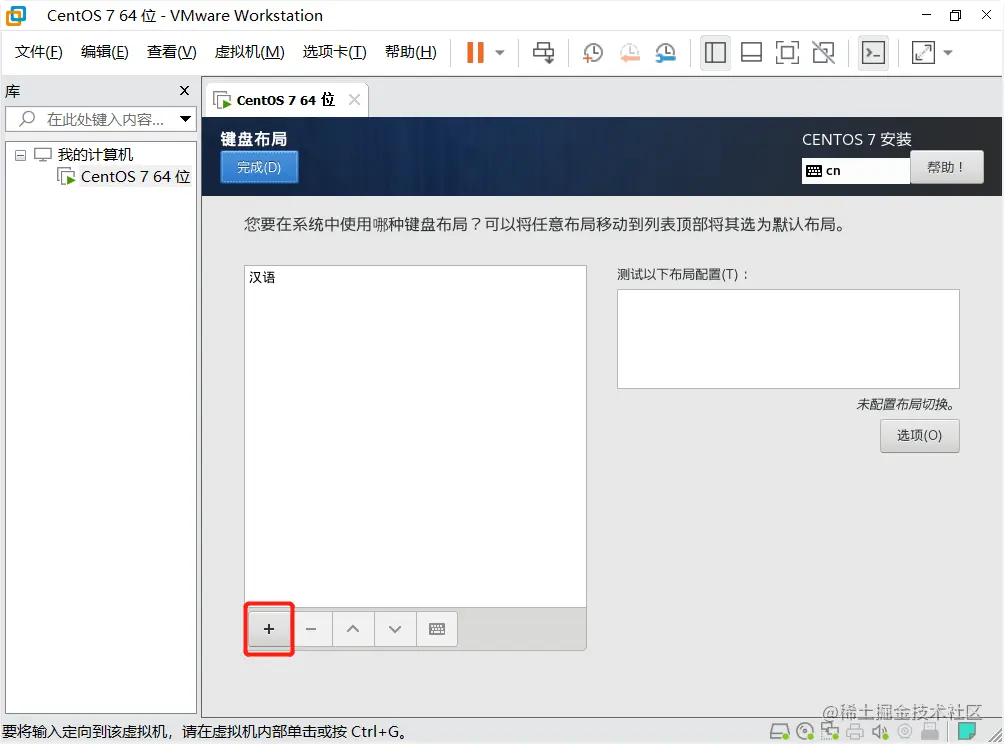Open the stretch display options dropdown
Image resolution: width=1004 pixels, height=744 pixels.
948,53
